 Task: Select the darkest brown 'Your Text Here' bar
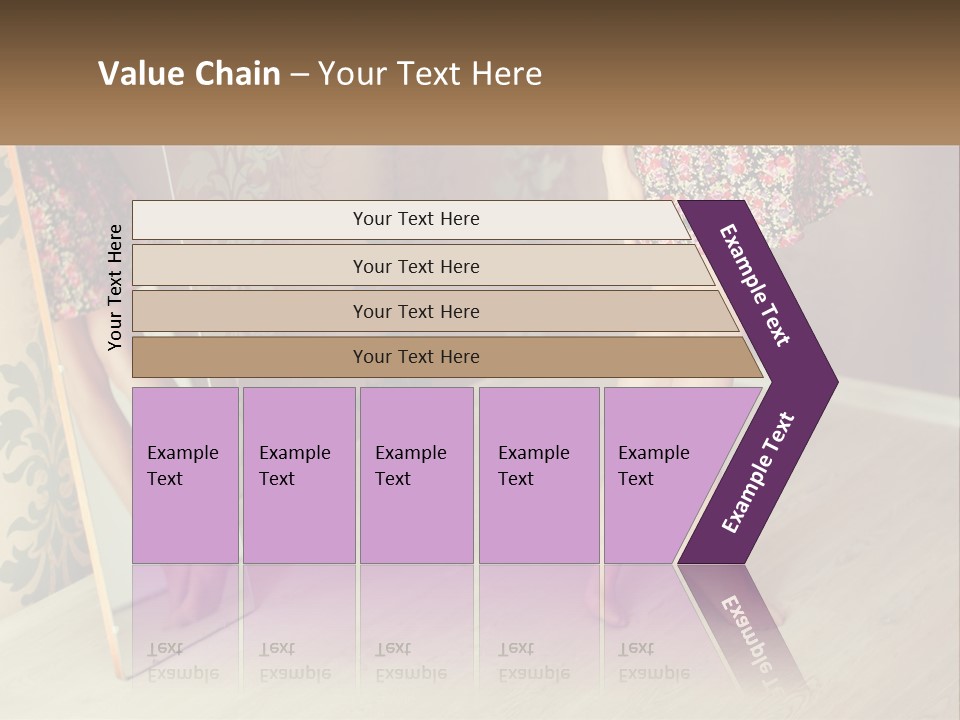tap(447, 357)
